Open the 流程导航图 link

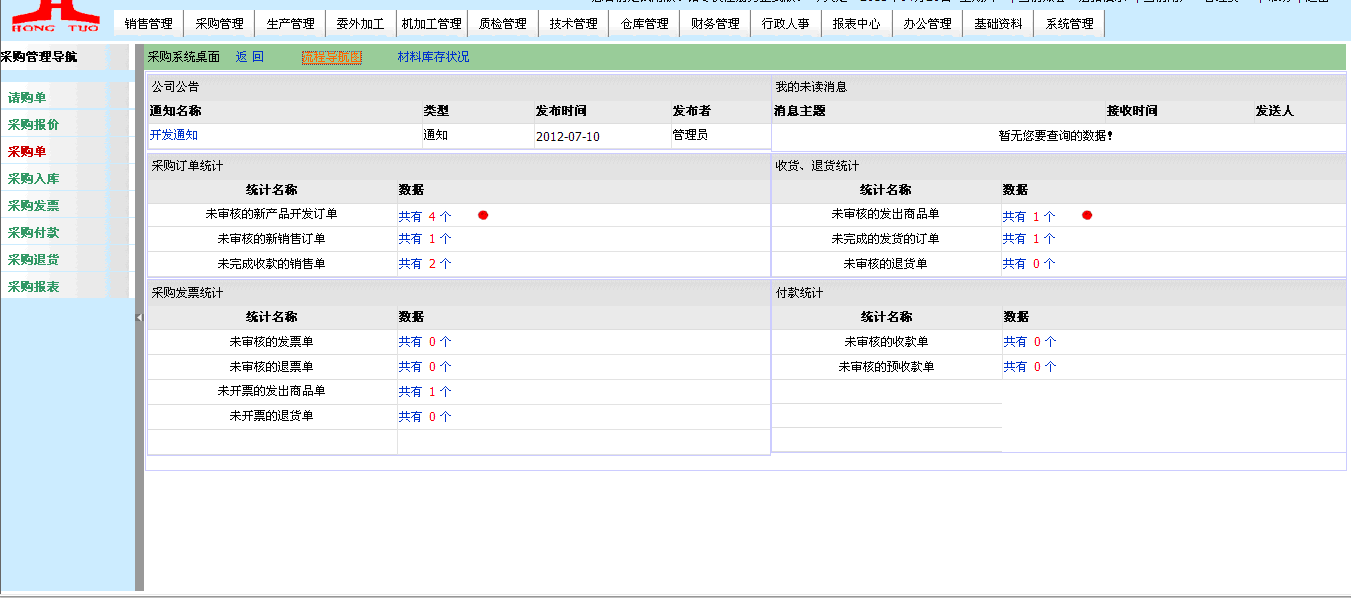pos(332,58)
